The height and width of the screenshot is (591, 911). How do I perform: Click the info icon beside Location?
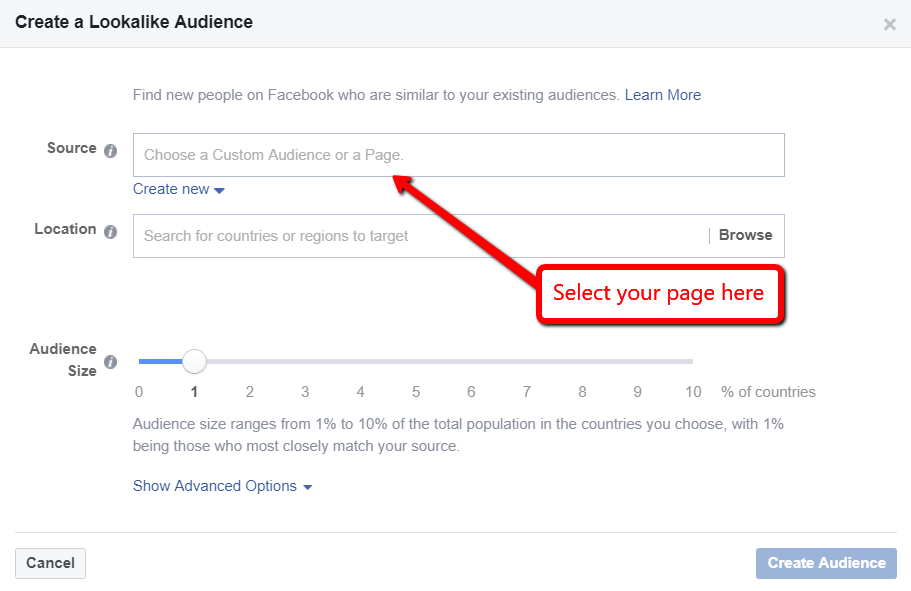point(110,231)
